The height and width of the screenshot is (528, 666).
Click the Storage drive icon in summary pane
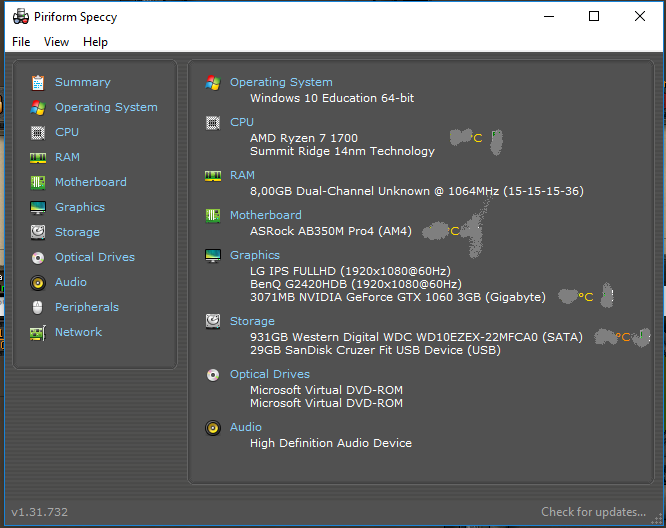tap(213, 321)
